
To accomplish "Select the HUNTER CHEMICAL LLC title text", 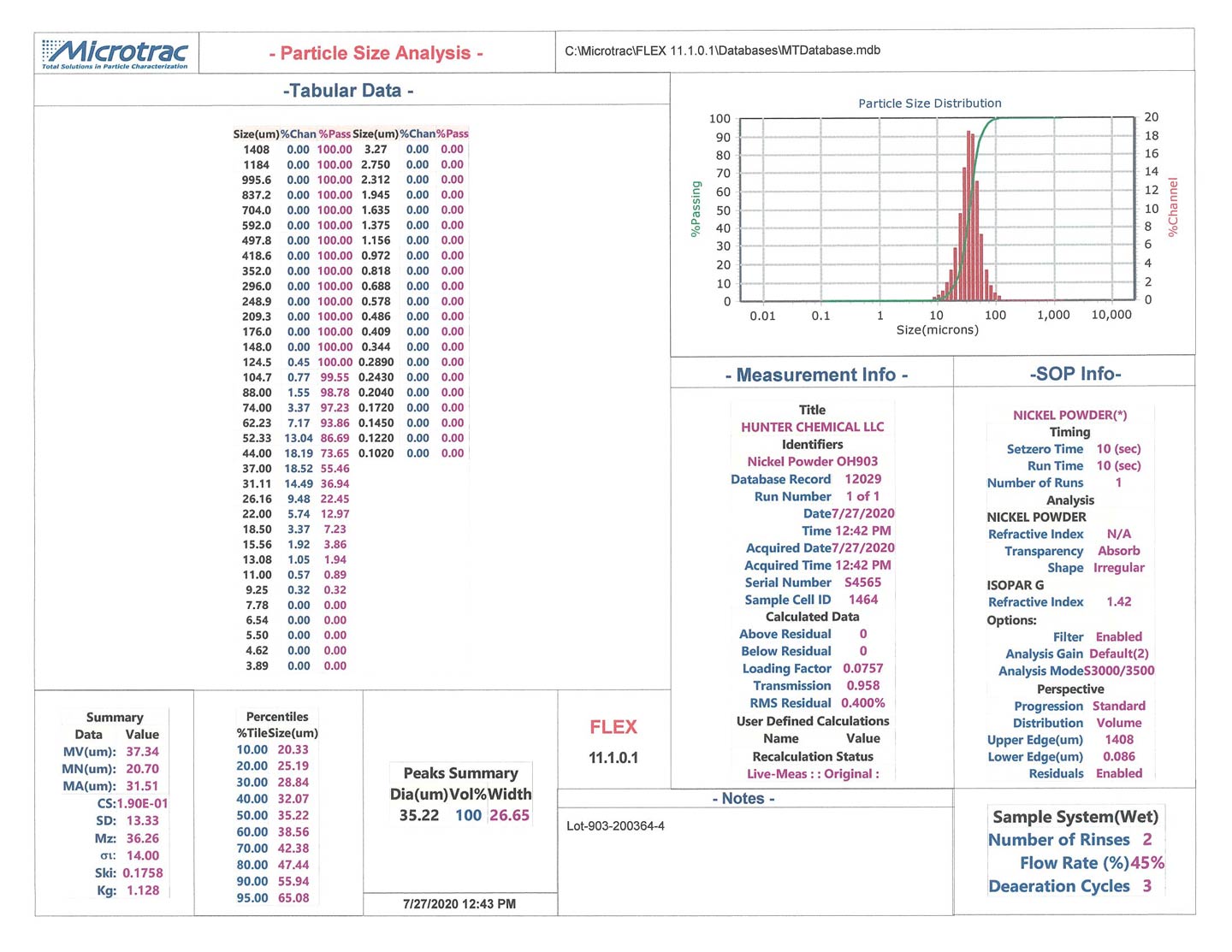I will click(812, 427).
